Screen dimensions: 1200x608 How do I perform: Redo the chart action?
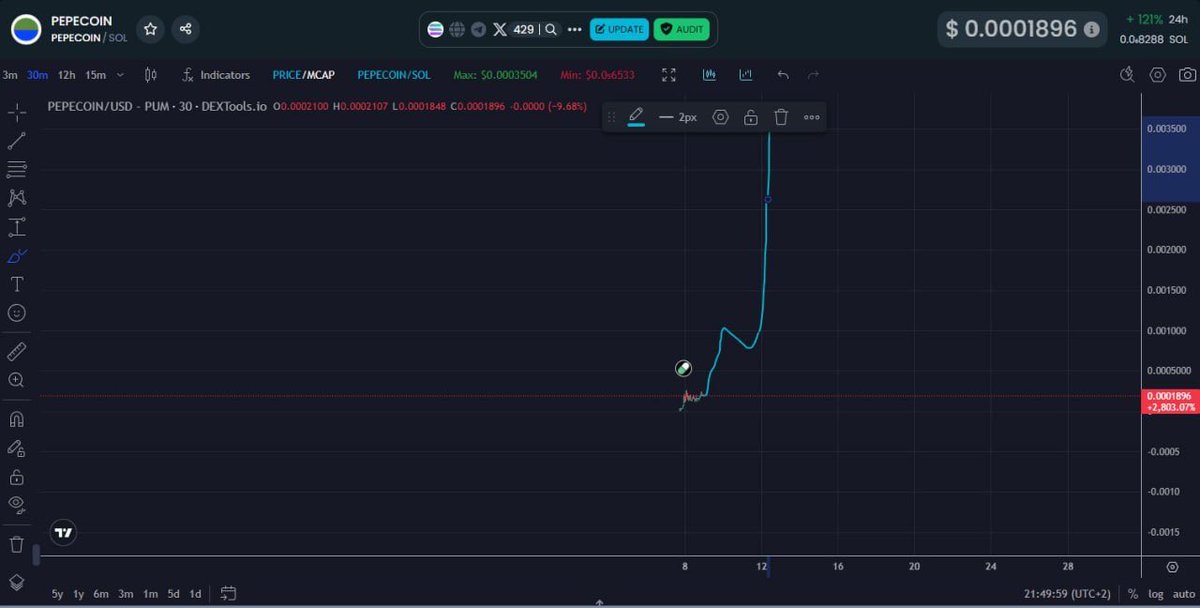coord(813,75)
